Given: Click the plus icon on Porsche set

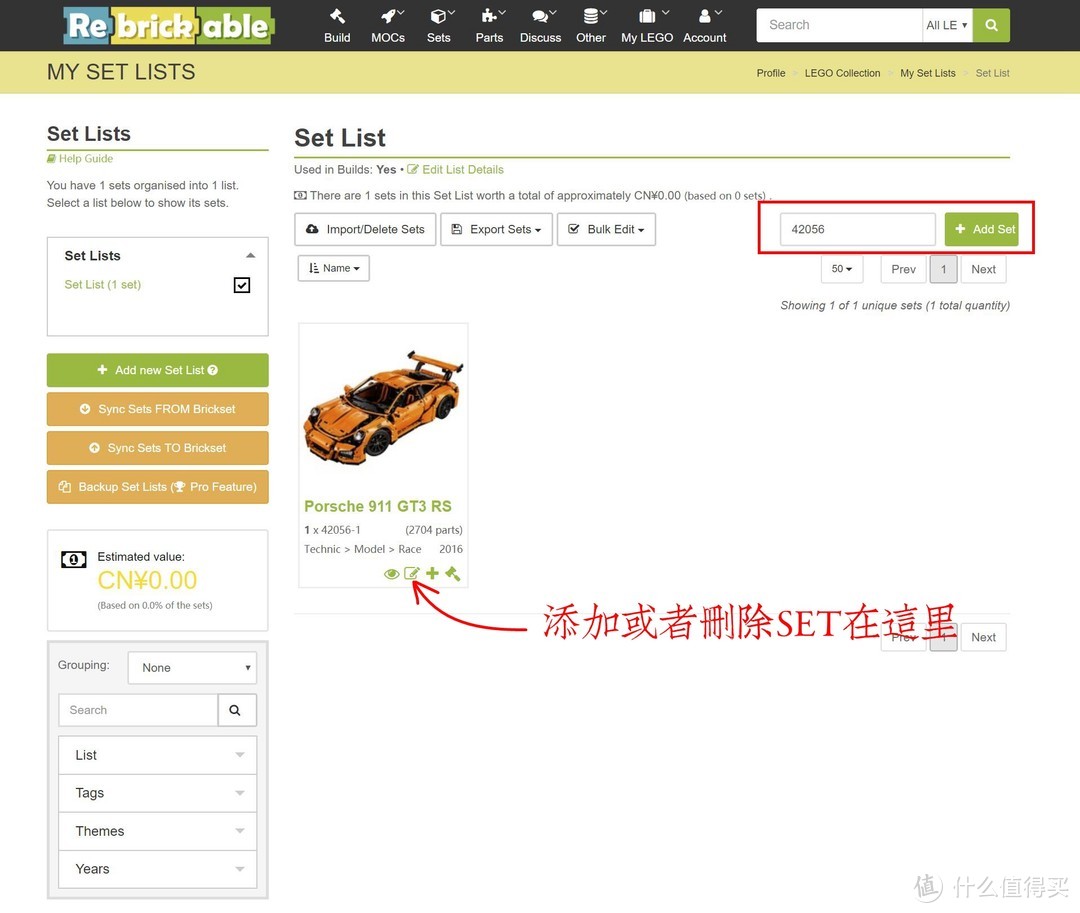Looking at the screenshot, I should point(433,573).
